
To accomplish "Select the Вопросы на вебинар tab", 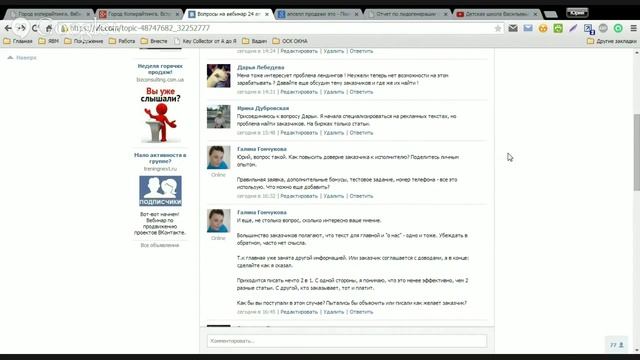I will click(x=229, y=14).
